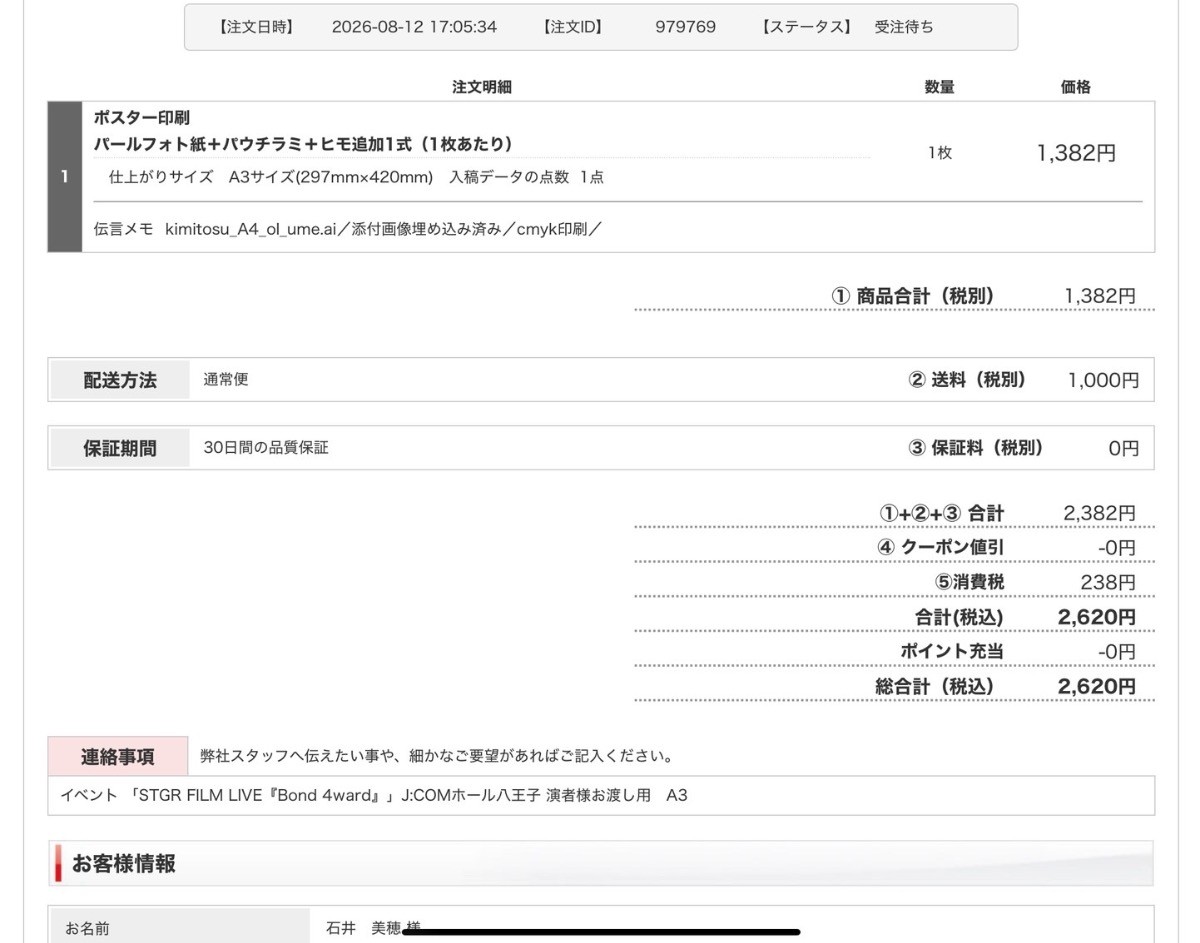Click the 注文明細 column header
The width and height of the screenshot is (1200, 943).
coord(481,87)
